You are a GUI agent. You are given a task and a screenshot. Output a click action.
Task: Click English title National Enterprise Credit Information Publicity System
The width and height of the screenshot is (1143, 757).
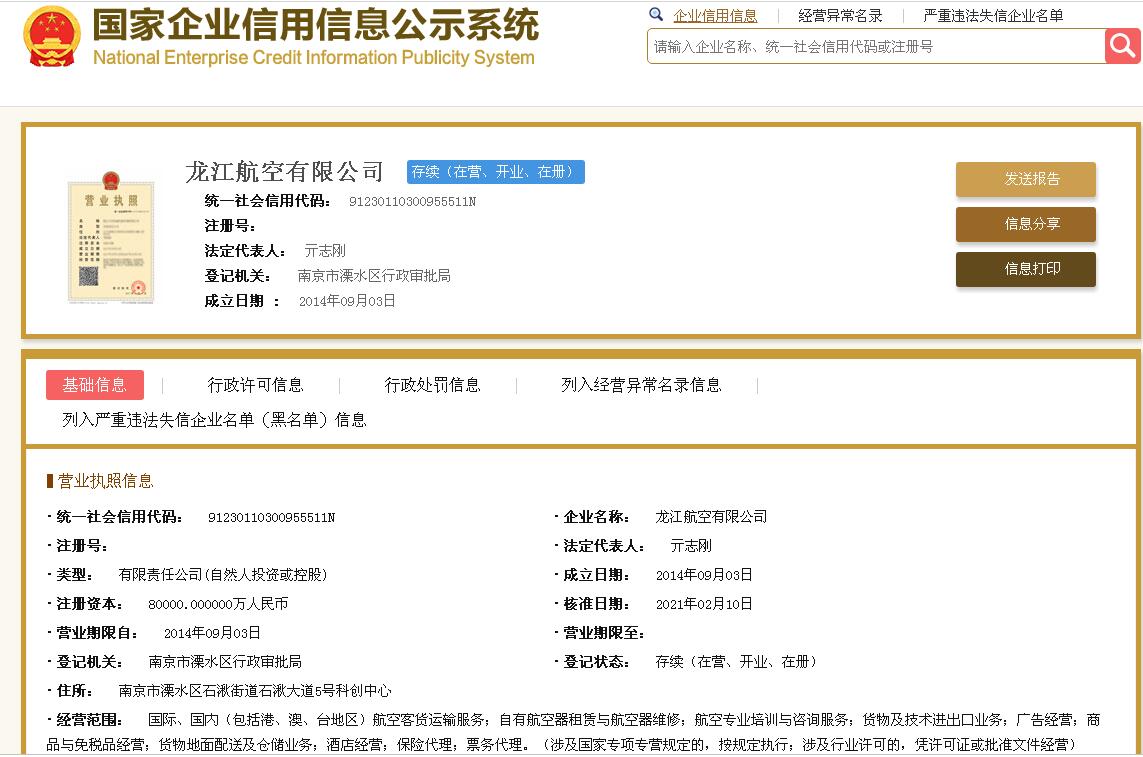(313, 58)
